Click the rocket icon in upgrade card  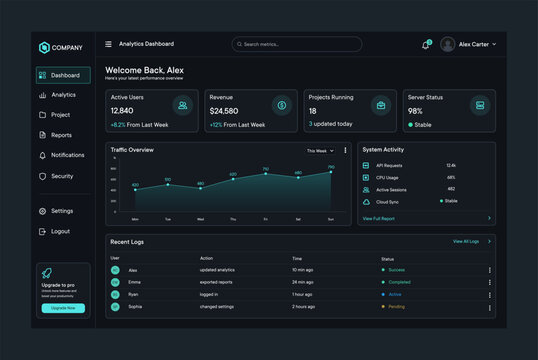click(x=47, y=273)
